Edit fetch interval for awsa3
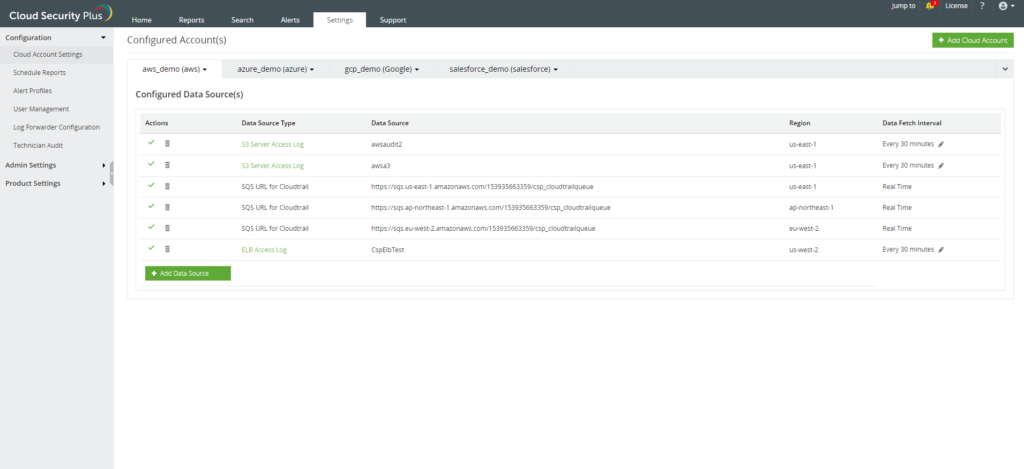 click(941, 165)
